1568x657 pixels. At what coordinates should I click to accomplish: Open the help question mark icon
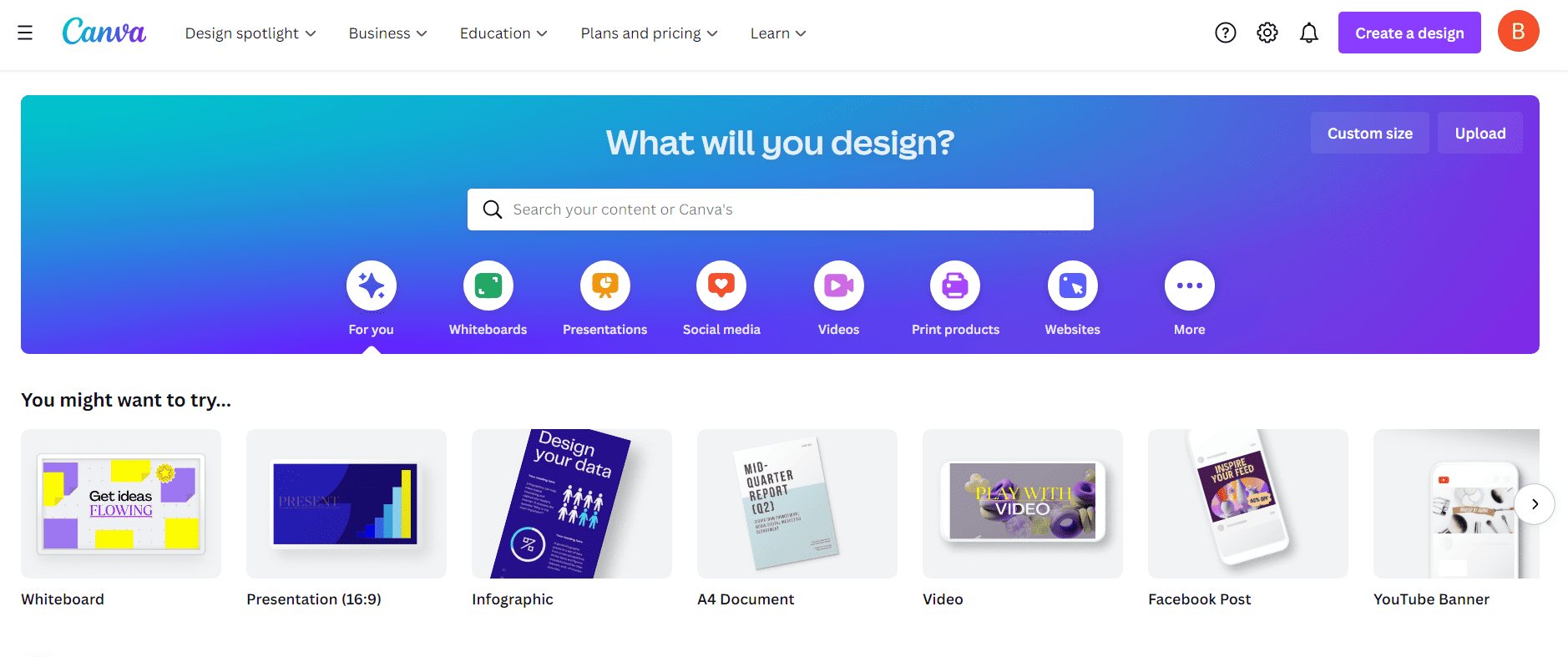point(1226,33)
